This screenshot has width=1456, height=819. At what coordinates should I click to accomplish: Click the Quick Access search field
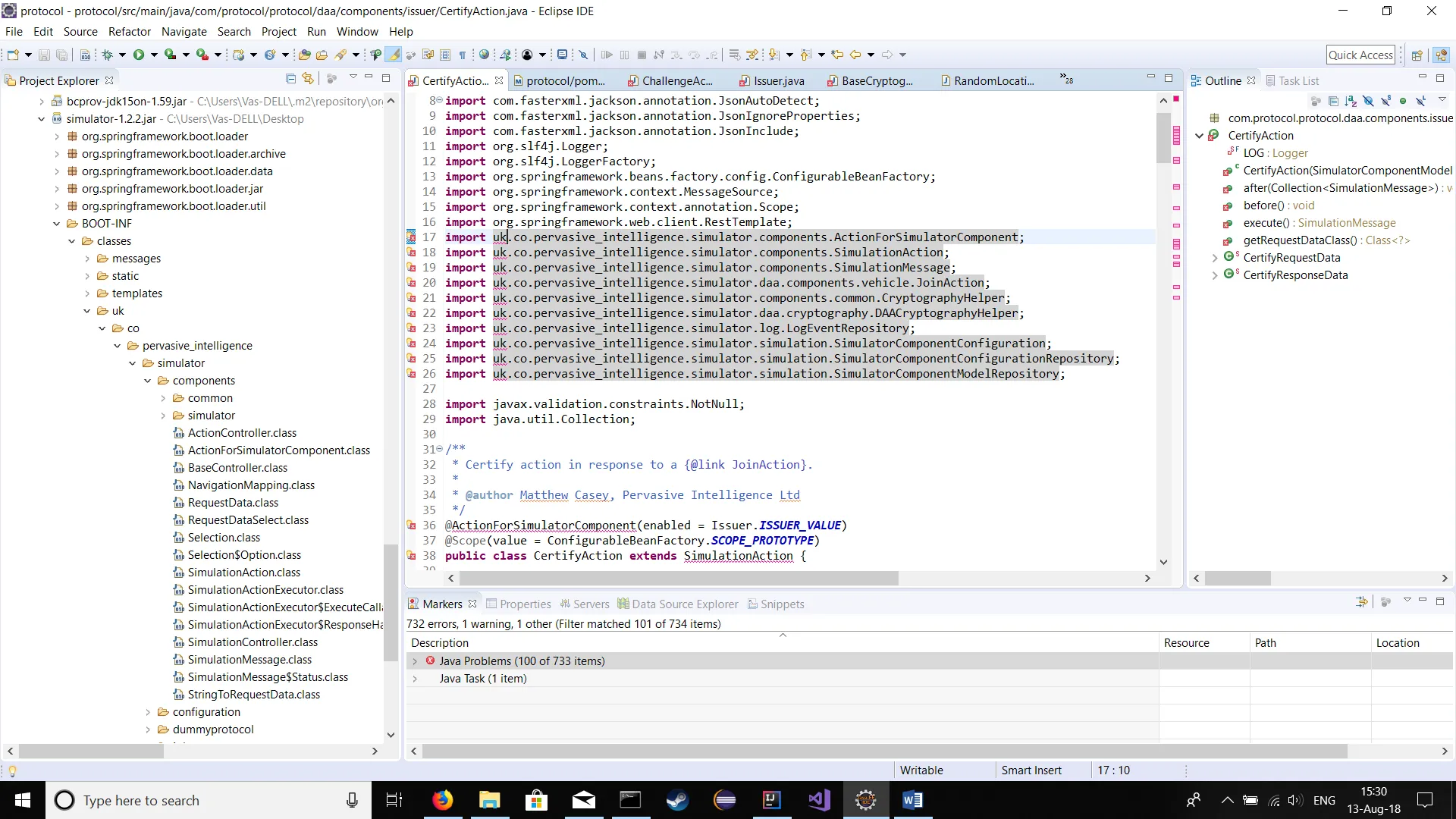click(1360, 55)
